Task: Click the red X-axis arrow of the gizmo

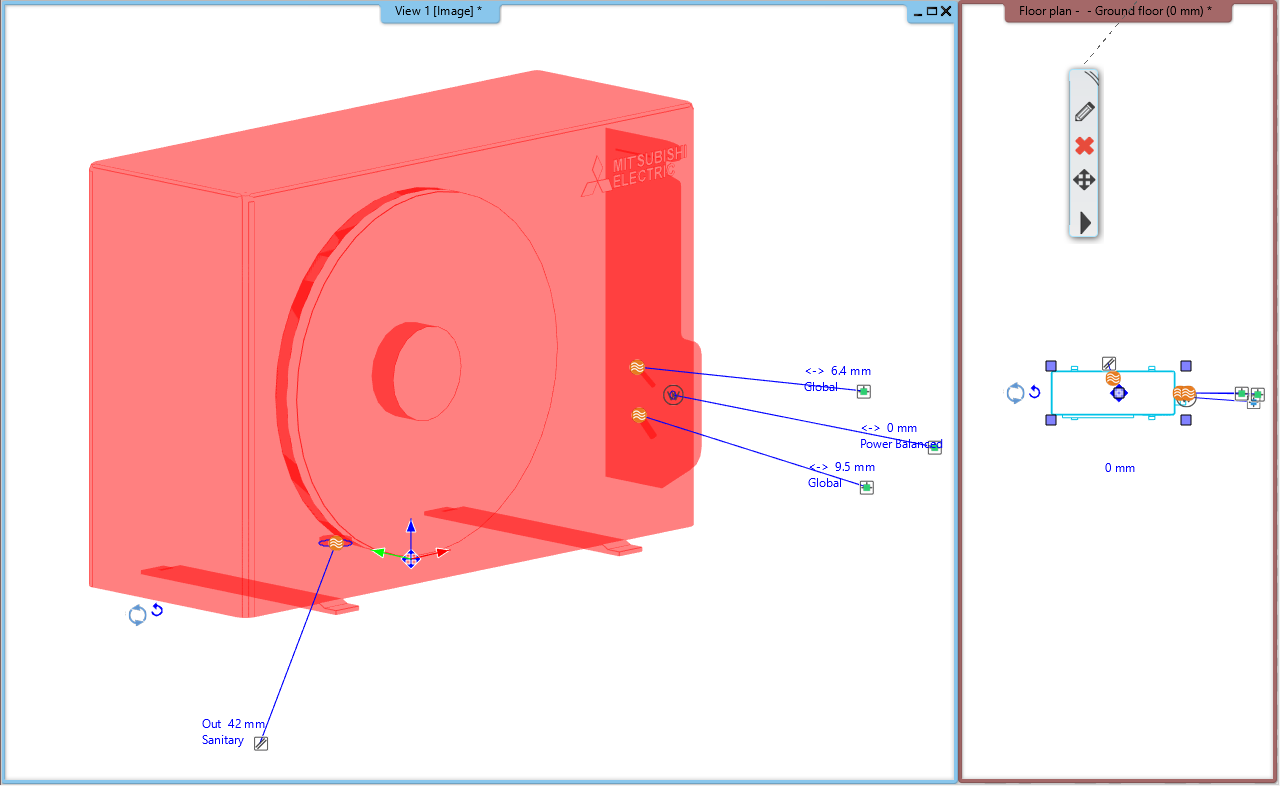Action: coord(440,551)
